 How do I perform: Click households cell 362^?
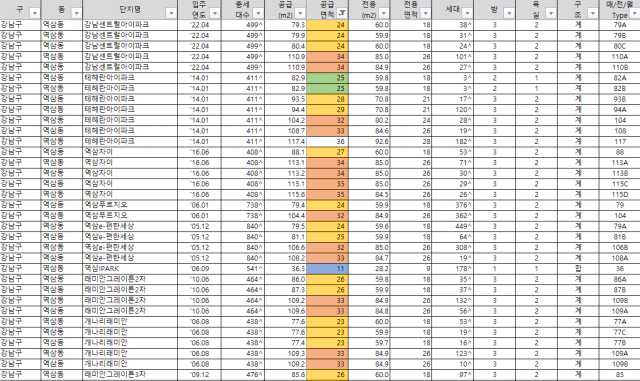pyautogui.click(x=453, y=216)
